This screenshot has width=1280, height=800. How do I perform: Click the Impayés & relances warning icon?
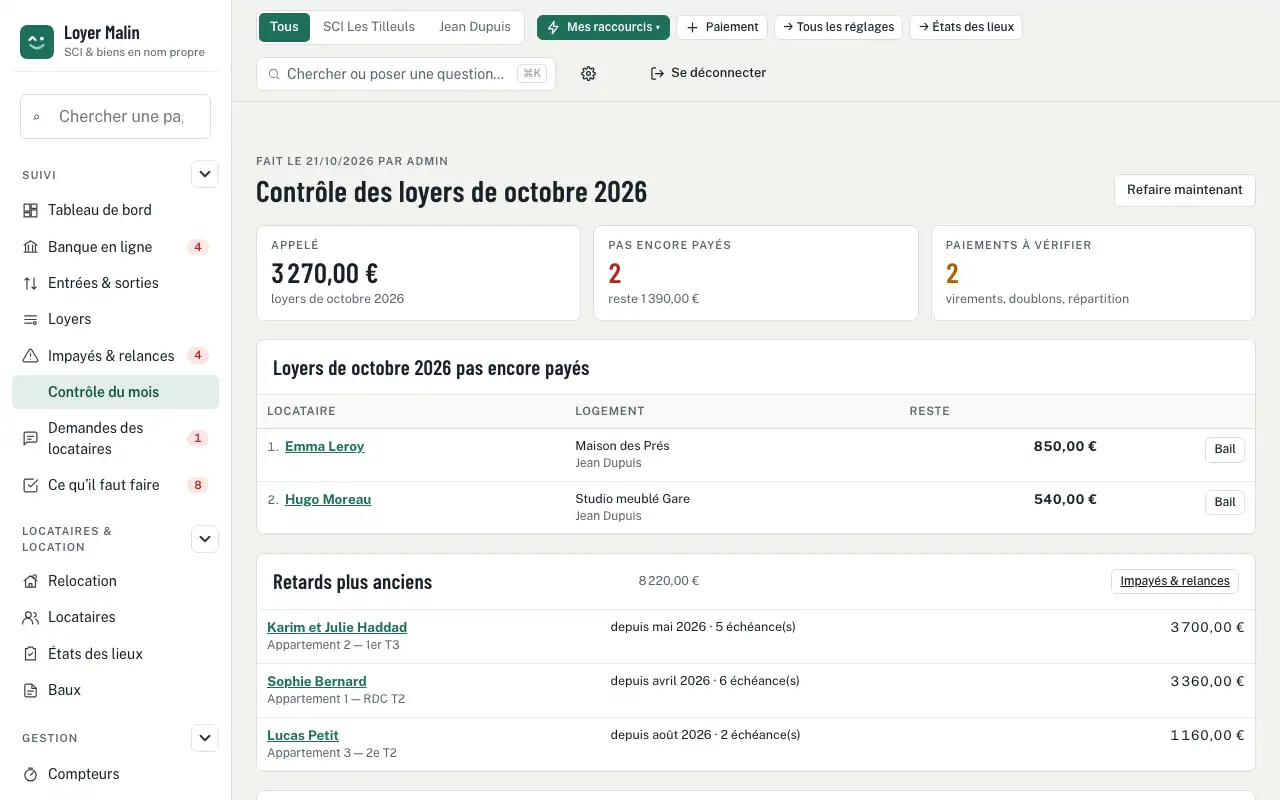point(31,356)
